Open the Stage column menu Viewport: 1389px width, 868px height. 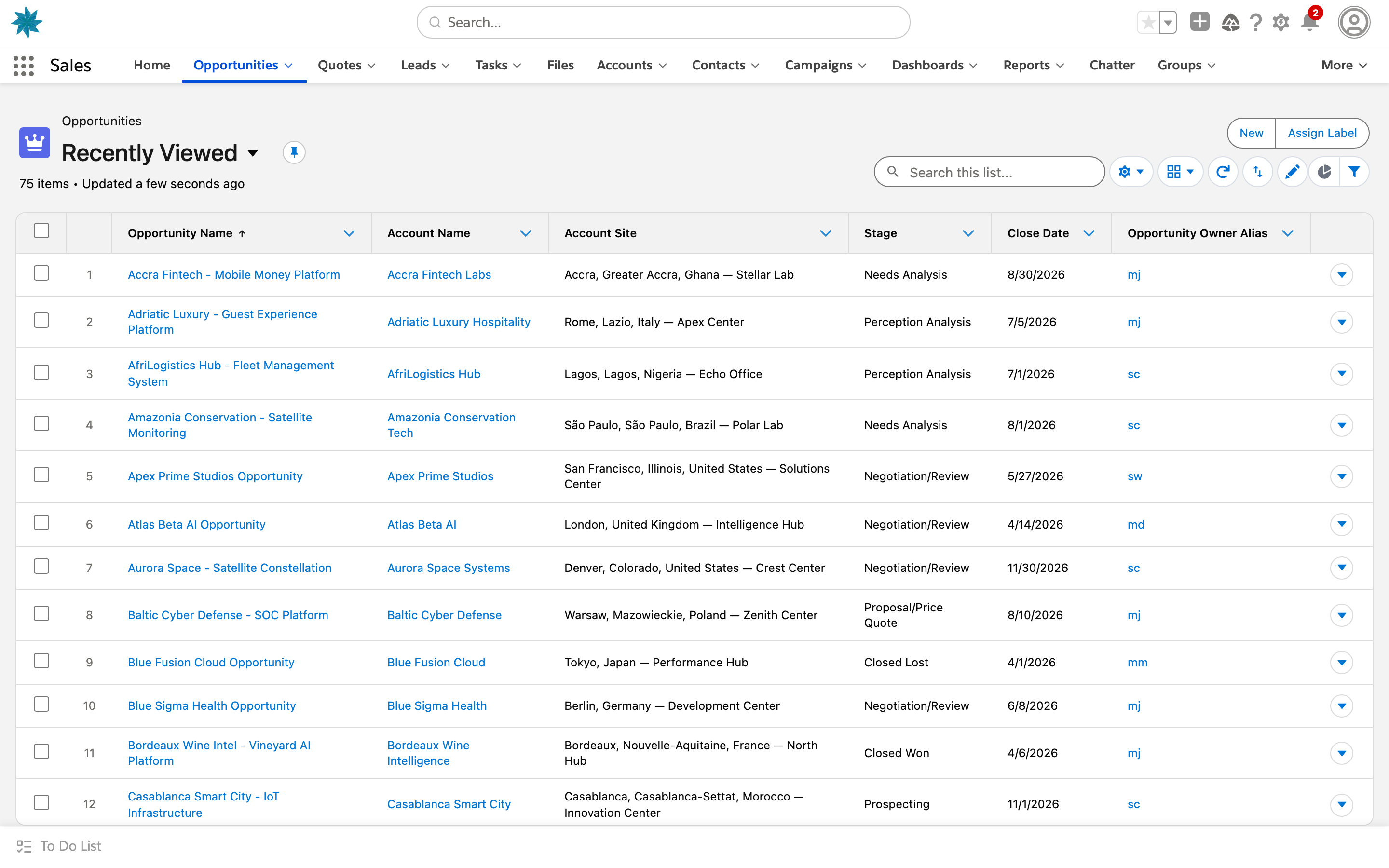tap(968, 233)
